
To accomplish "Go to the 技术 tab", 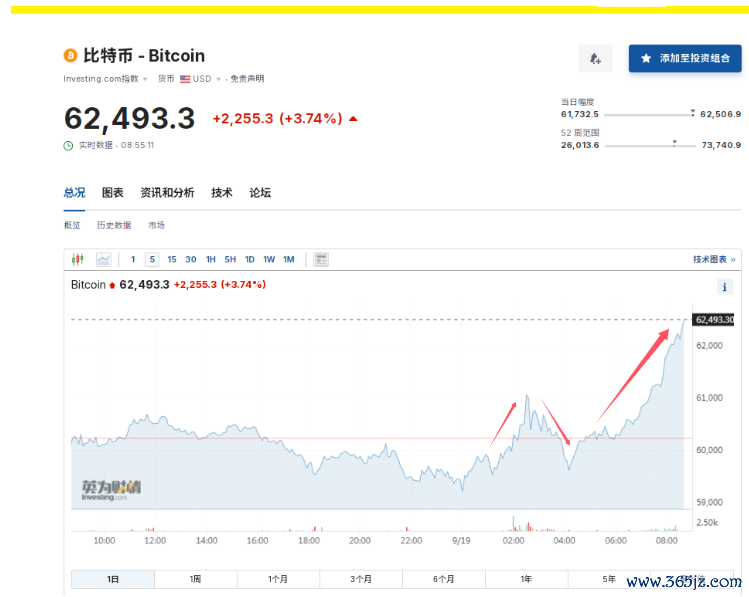I will pos(222,192).
